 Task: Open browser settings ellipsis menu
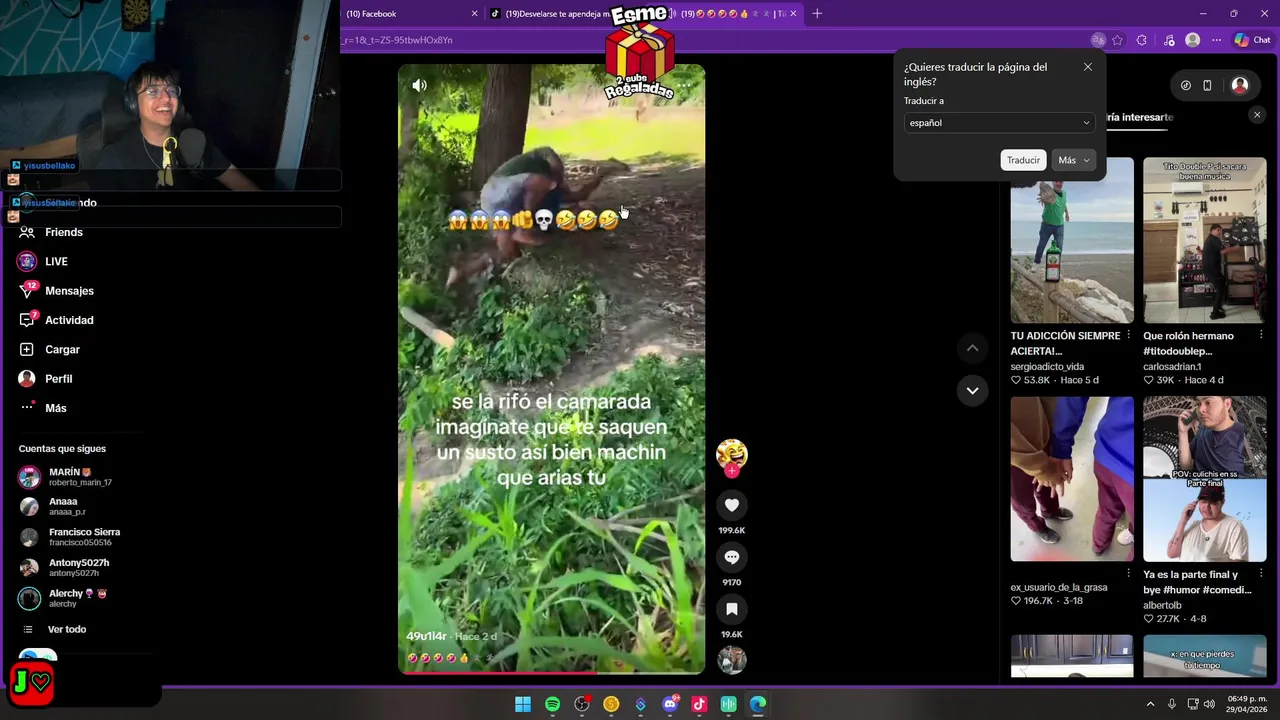(x=1216, y=40)
